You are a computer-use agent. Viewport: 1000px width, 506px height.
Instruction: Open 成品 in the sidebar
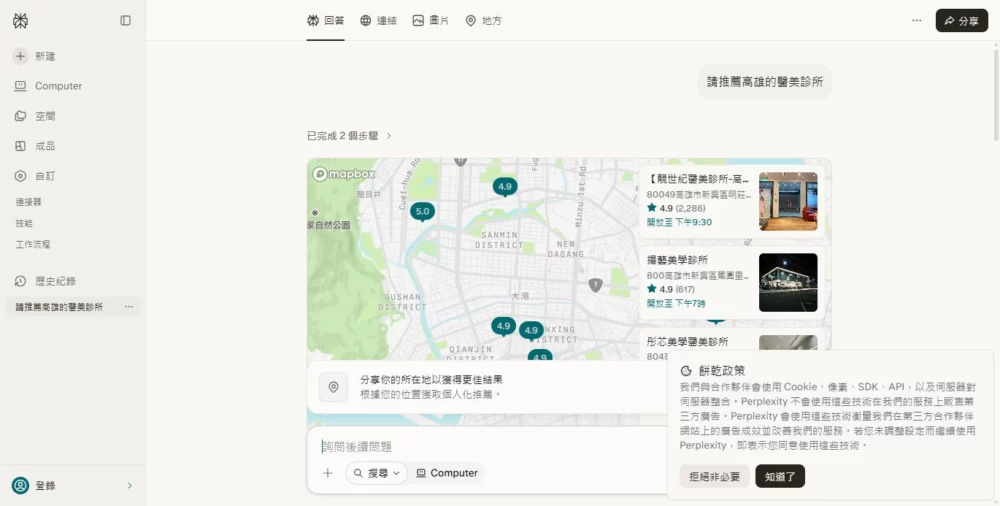tap(36, 146)
